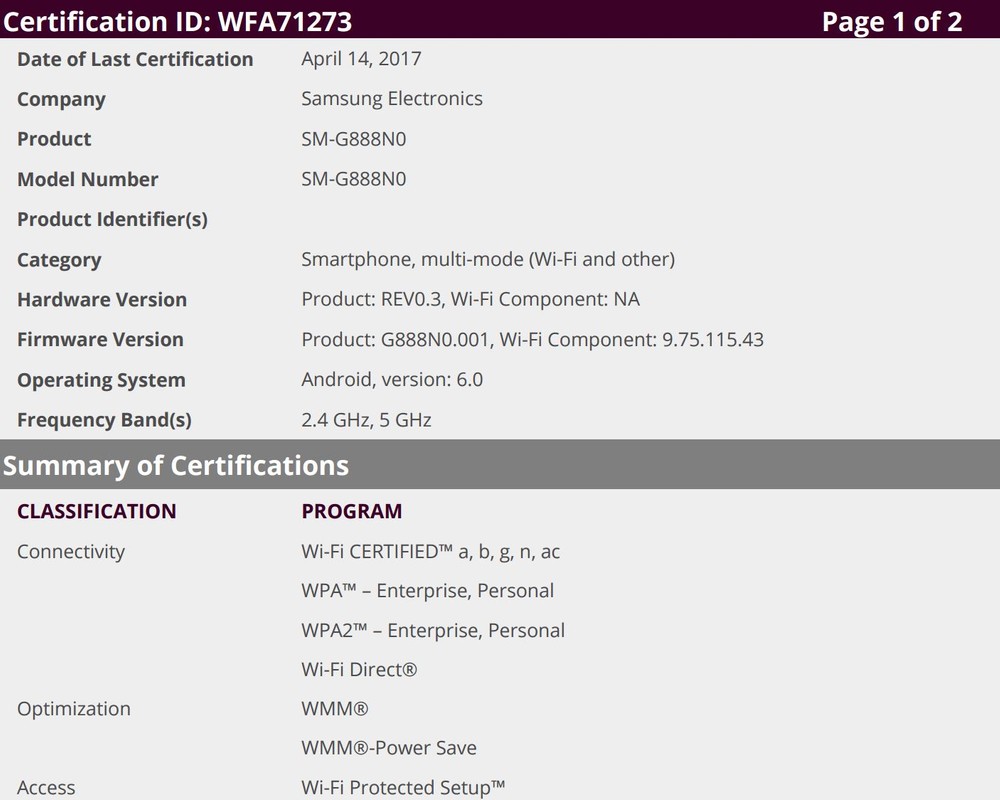
Task: Click the CLASSIFICATION column header
Action: tap(96, 512)
